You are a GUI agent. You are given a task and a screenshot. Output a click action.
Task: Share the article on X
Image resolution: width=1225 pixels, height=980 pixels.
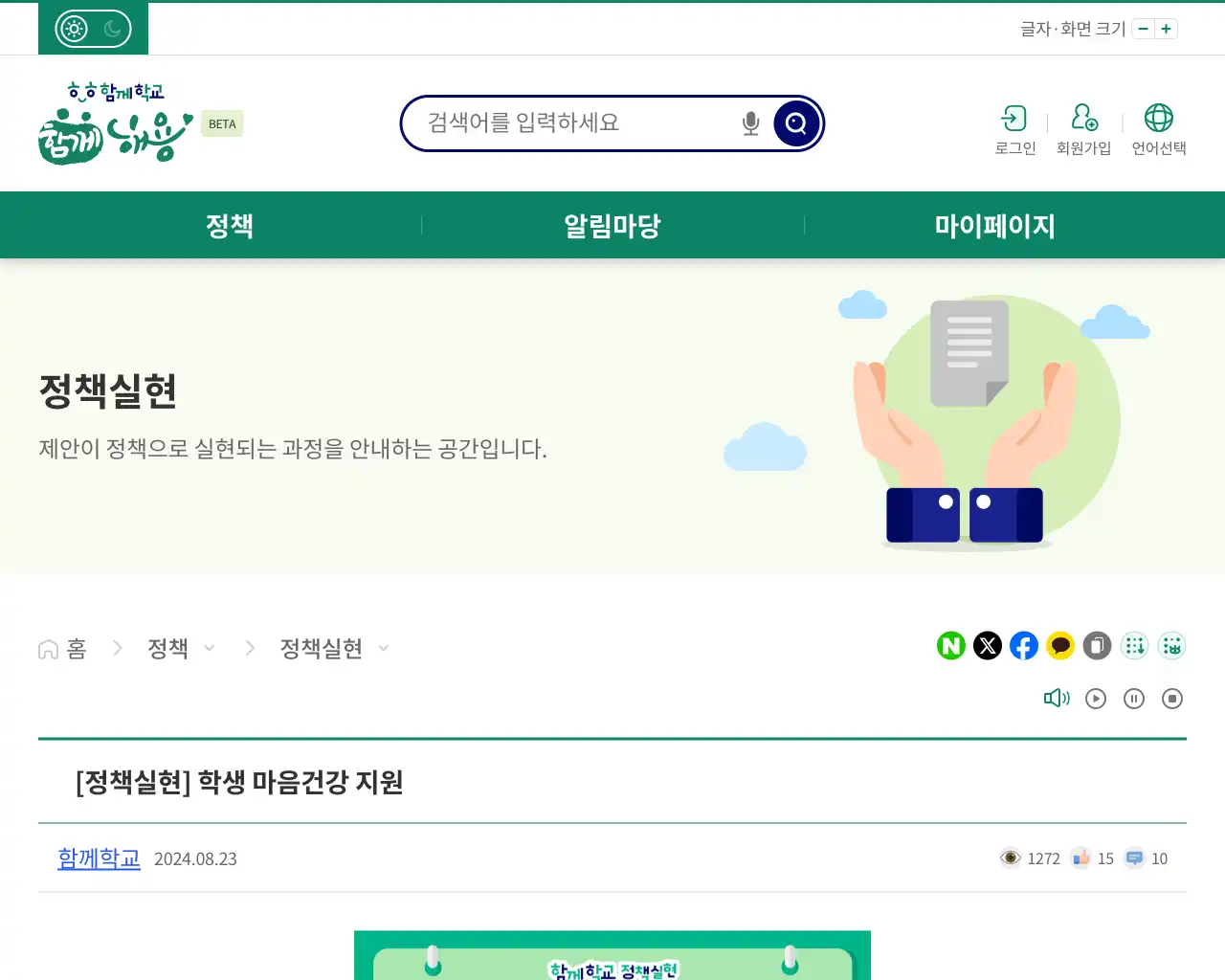tap(987, 646)
